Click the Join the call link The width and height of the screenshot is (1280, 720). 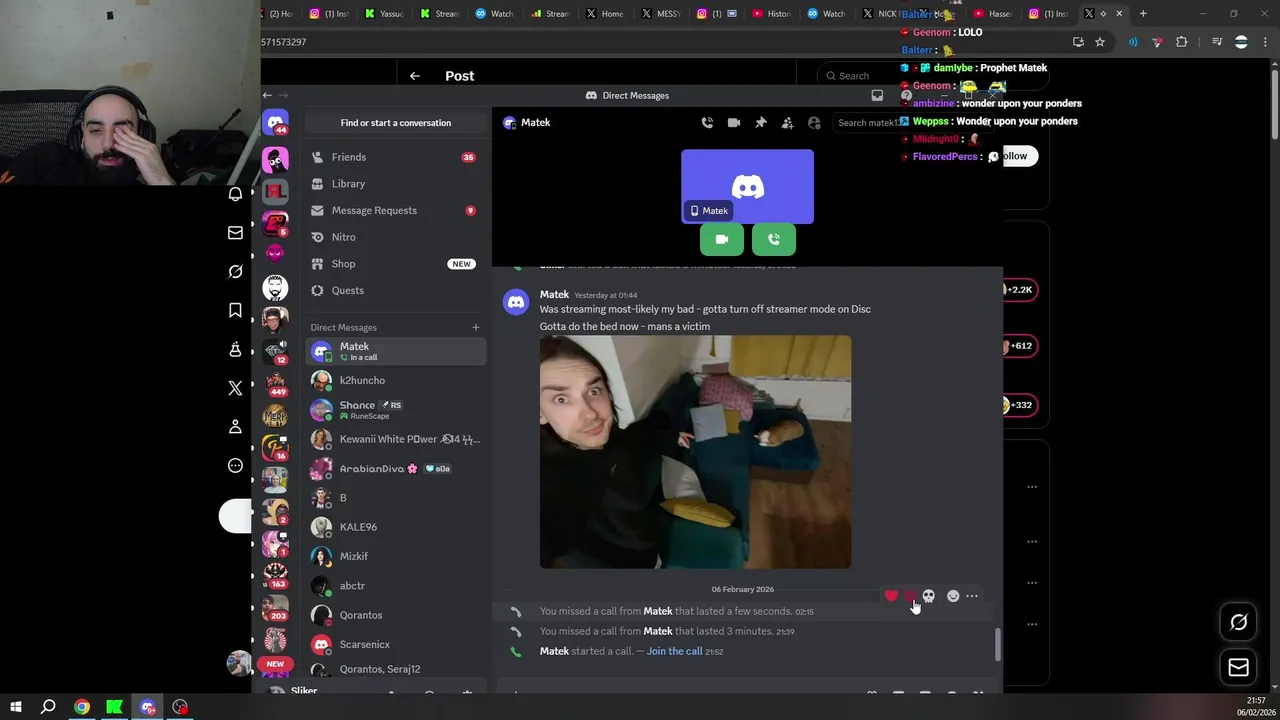pos(675,651)
